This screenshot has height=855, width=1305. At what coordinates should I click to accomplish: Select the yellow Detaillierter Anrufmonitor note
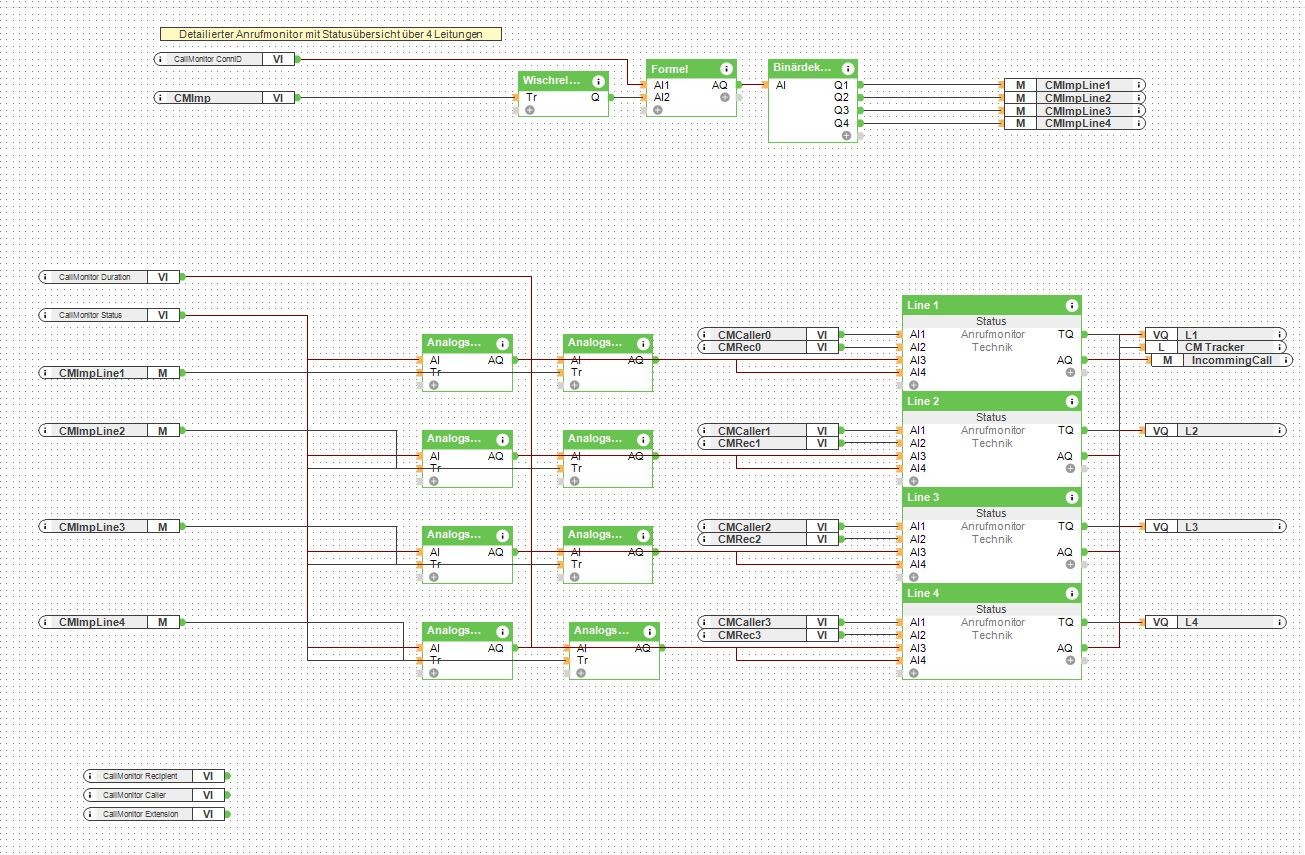point(331,34)
